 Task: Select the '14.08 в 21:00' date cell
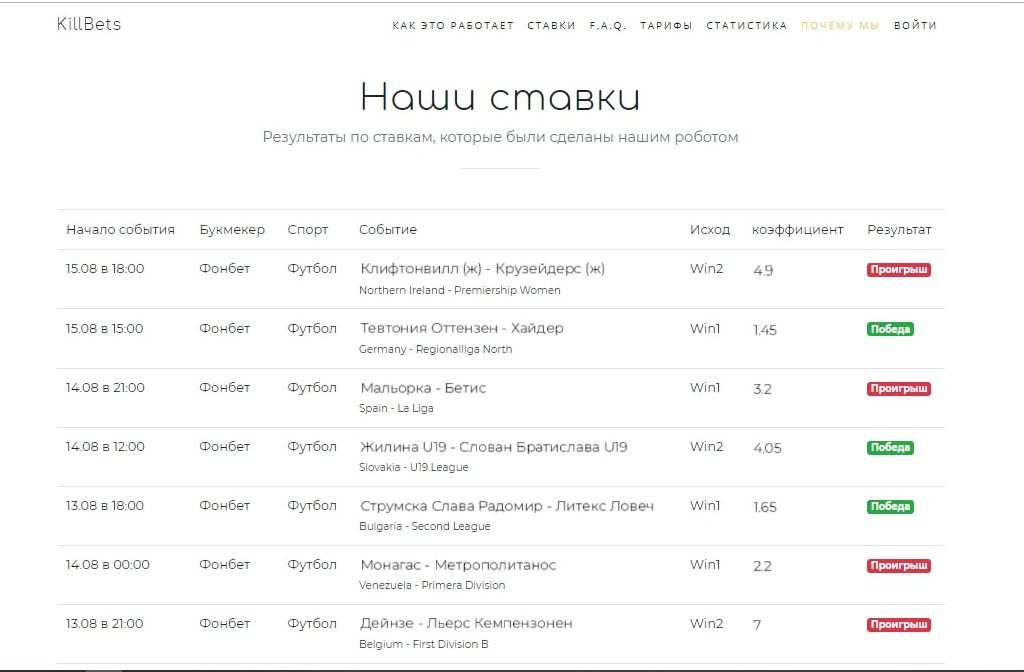point(105,387)
